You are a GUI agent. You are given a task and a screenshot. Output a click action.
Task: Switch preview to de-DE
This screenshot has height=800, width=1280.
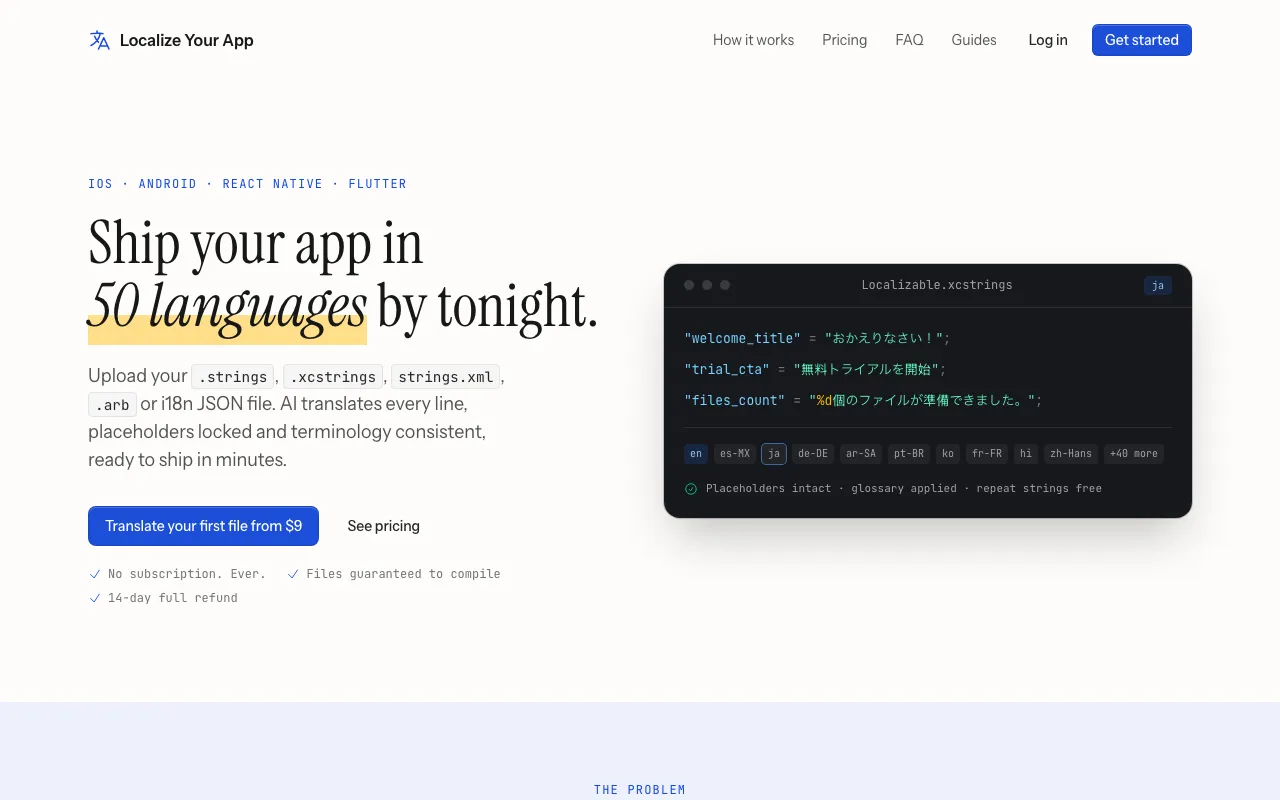pyautogui.click(x=813, y=454)
